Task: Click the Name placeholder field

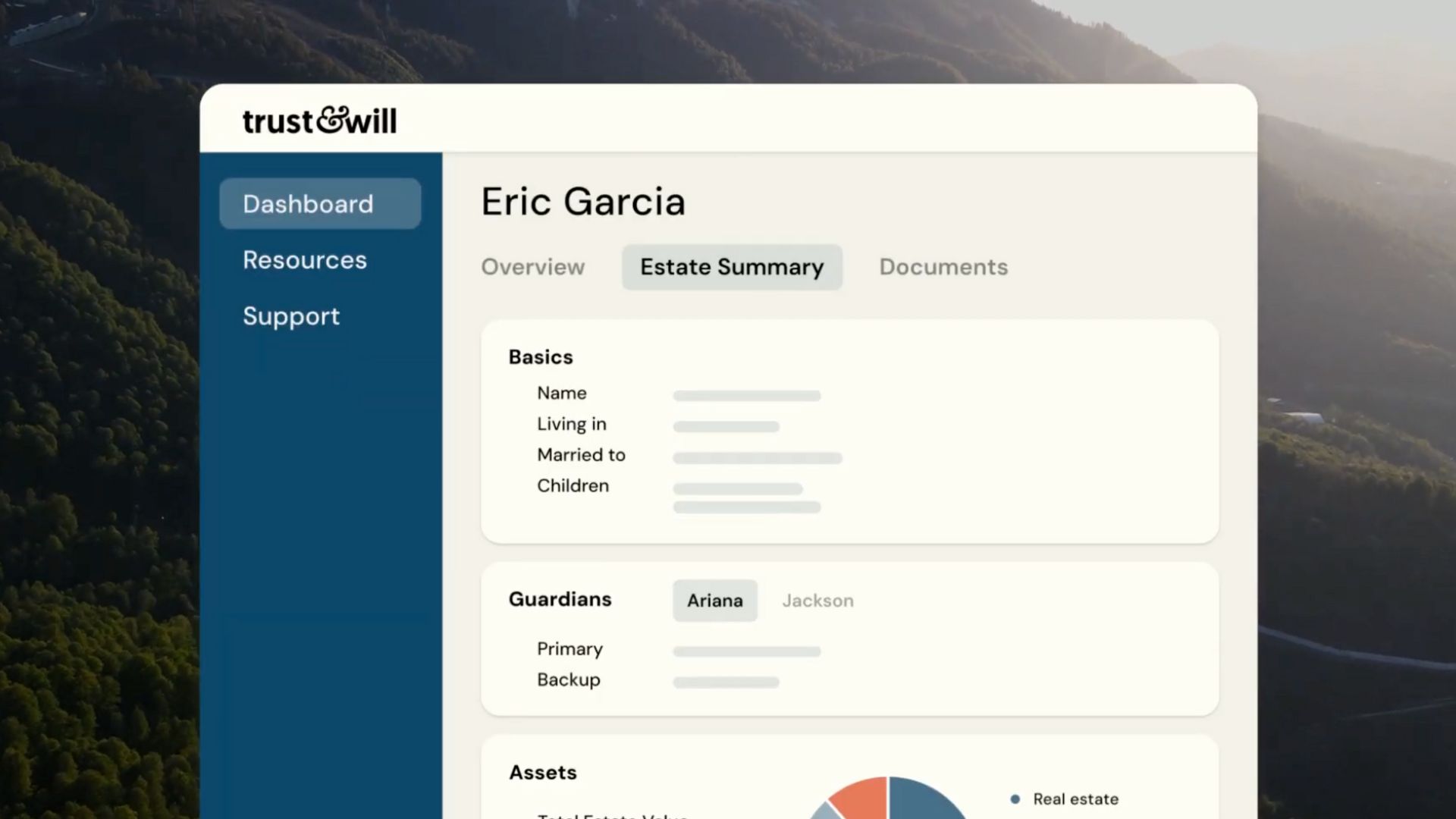Action: pyautogui.click(x=746, y=396)
